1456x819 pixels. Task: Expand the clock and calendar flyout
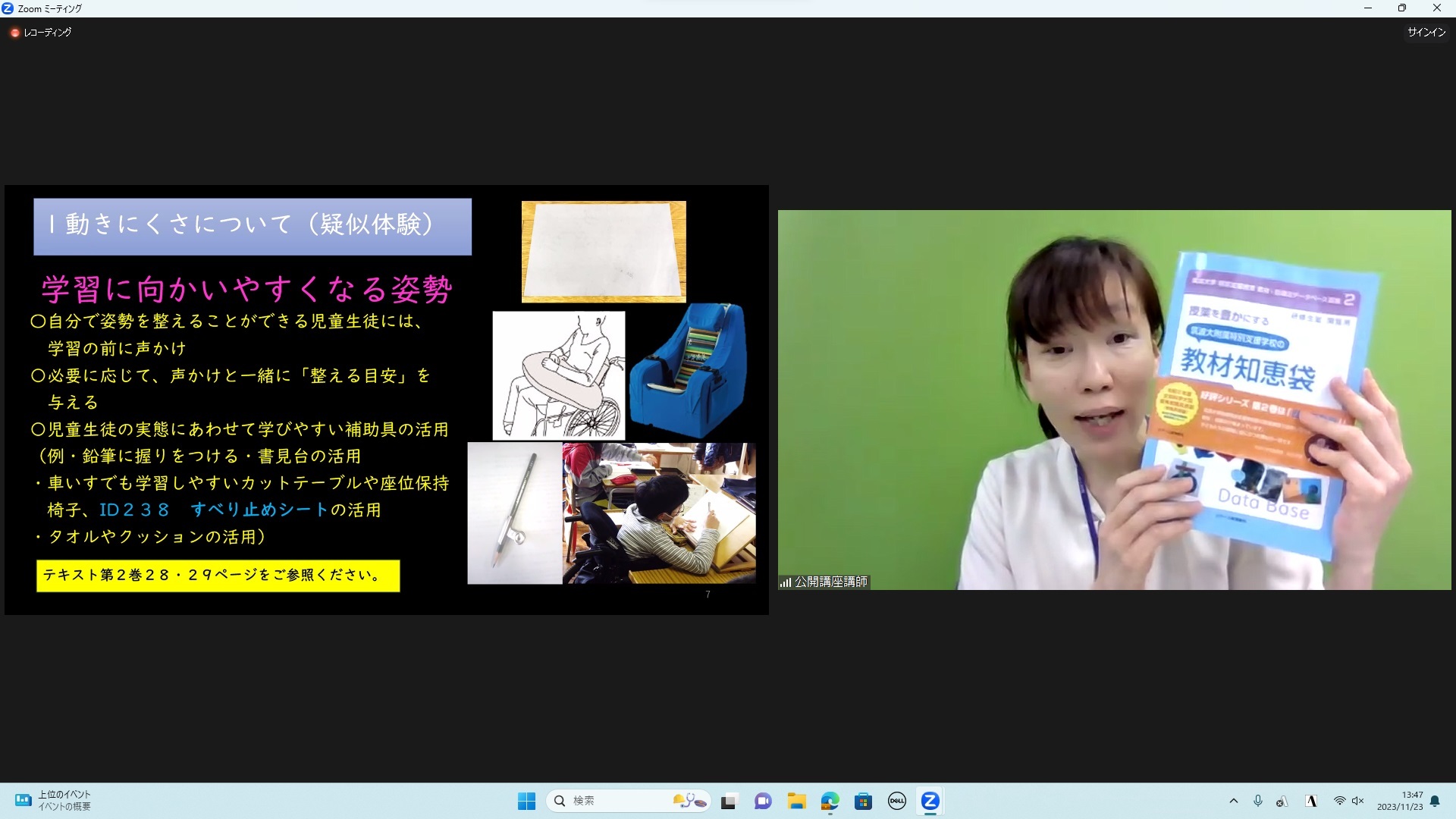click(1400, 801)
